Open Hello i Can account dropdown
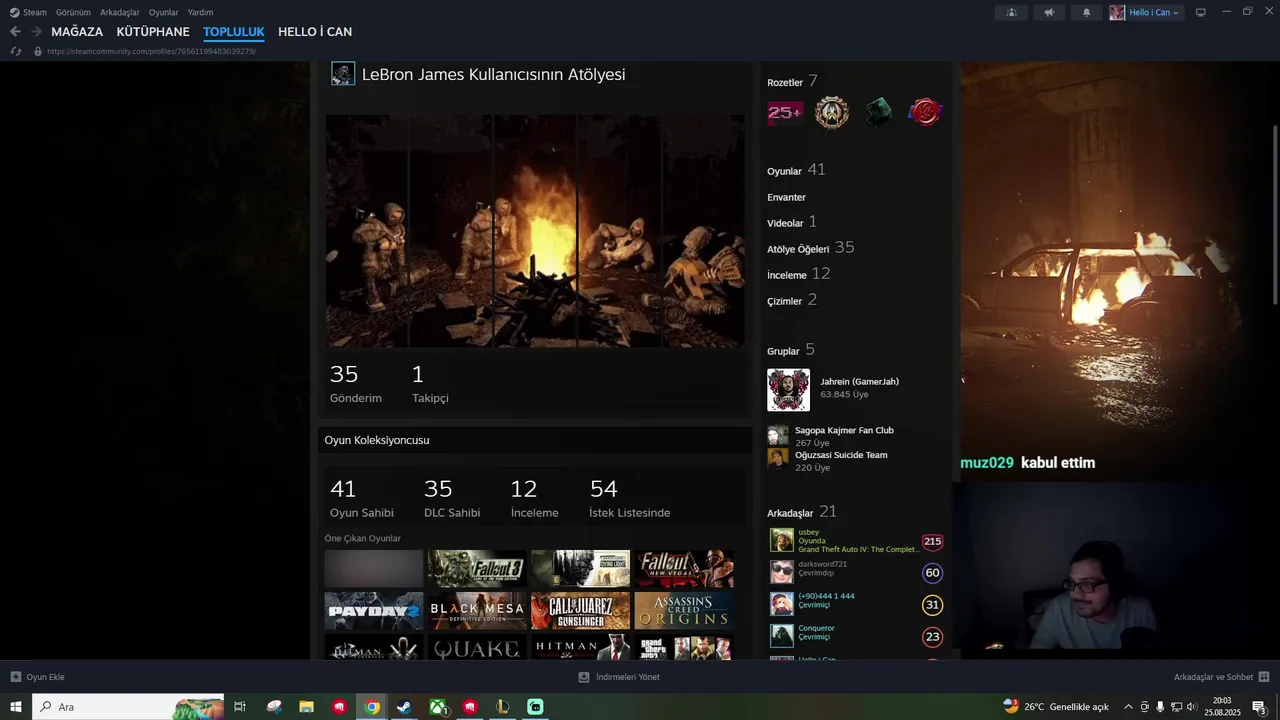1280x720 pixels. (x=1146, y=12)
